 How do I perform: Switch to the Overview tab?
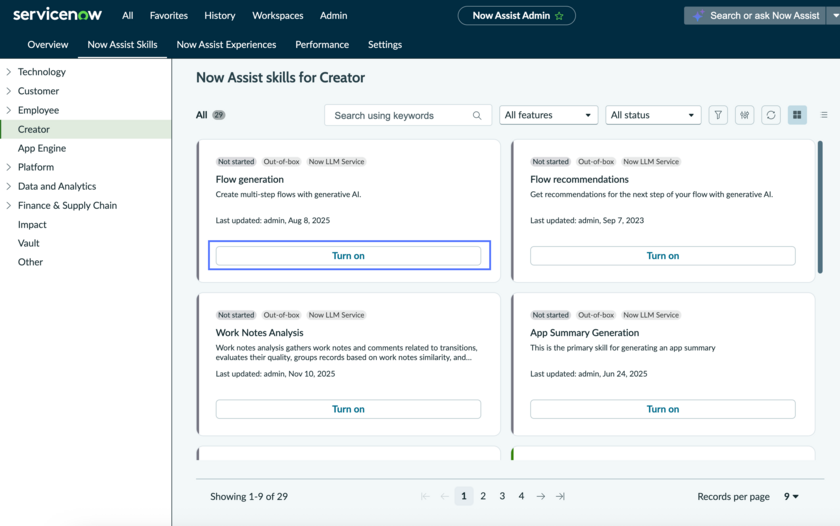(x=48, y=44)
